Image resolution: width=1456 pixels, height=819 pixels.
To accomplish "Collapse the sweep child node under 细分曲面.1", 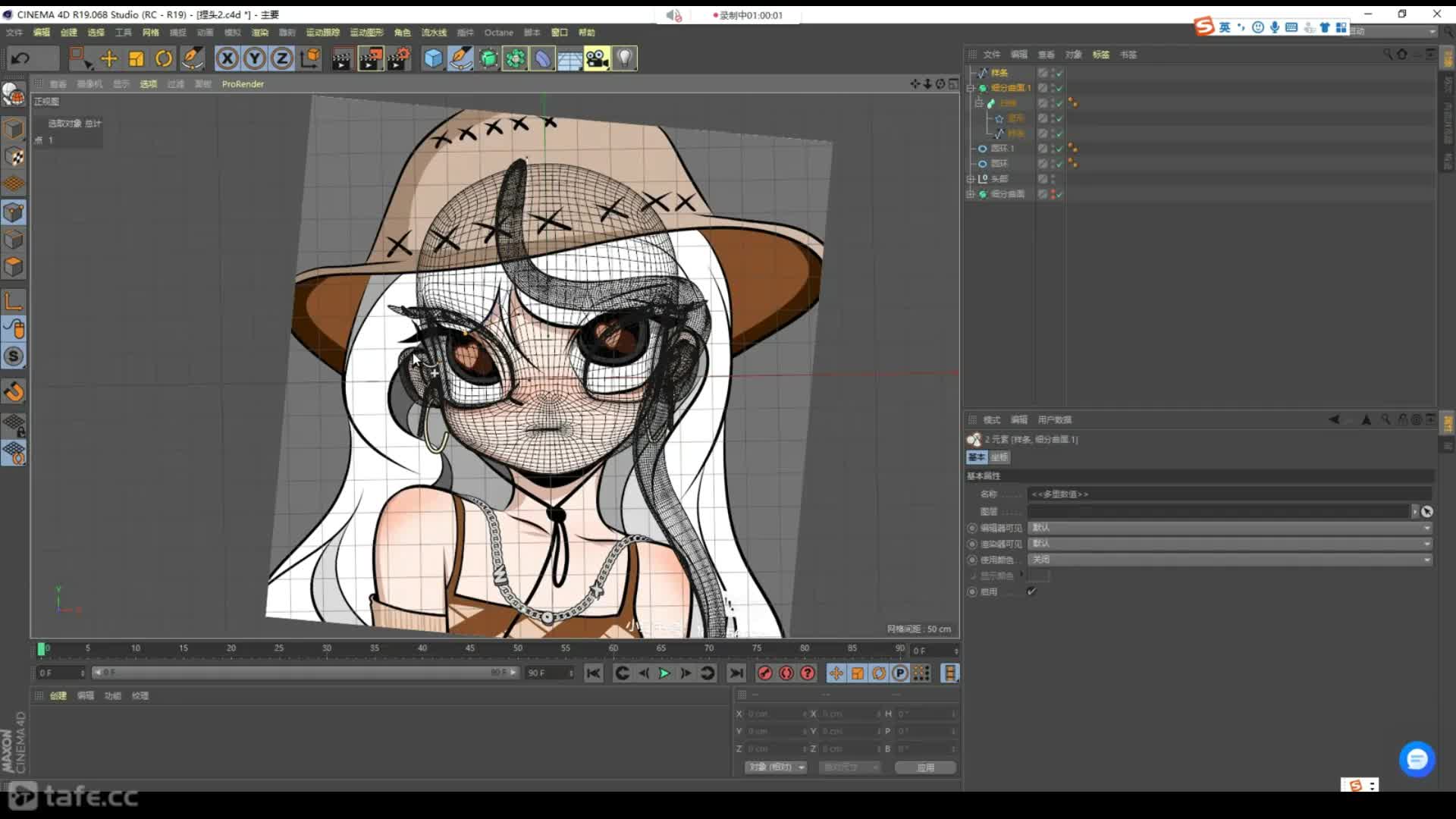I will pyautogui.click(x=979, y=103).
